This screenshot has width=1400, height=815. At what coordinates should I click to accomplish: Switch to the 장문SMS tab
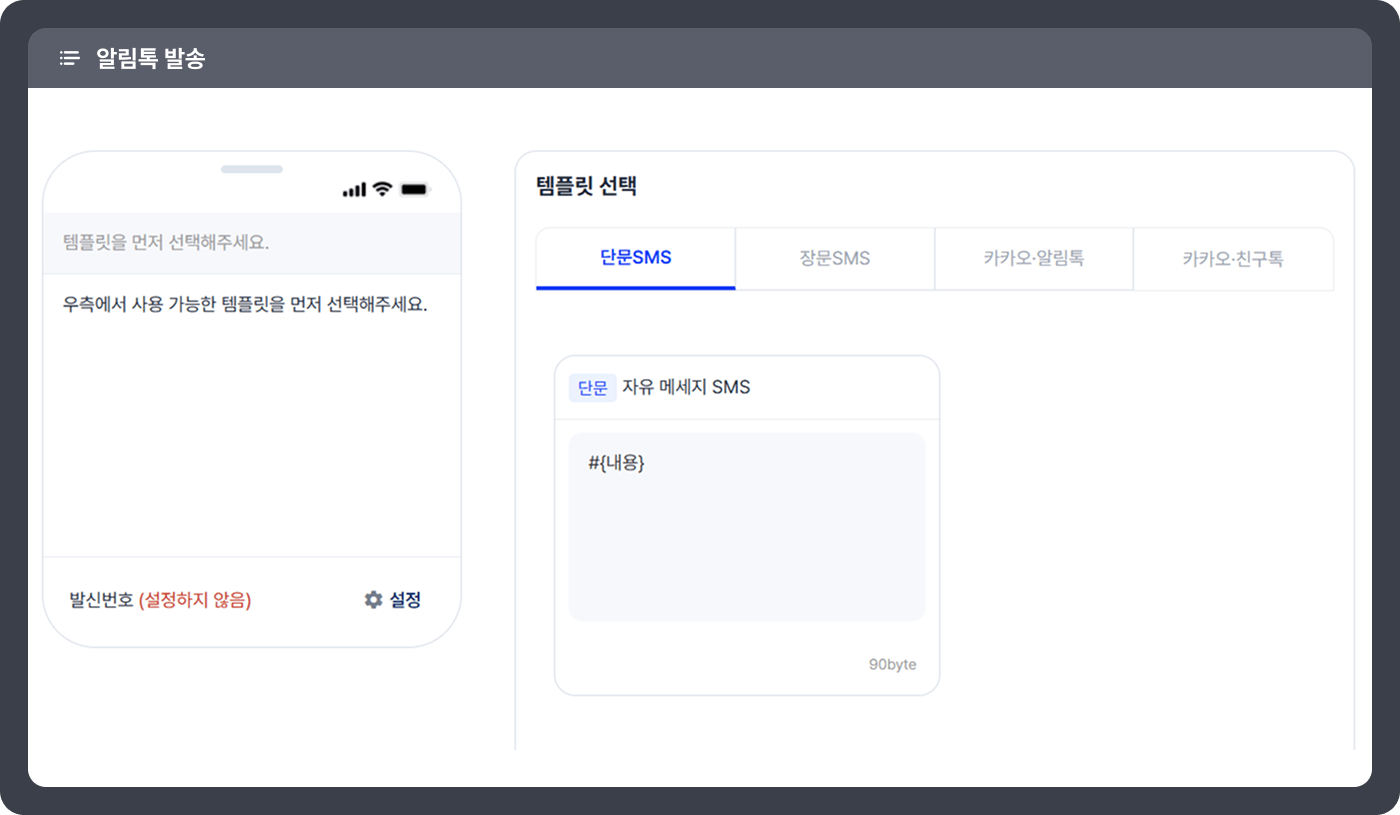tap(834, 258)
